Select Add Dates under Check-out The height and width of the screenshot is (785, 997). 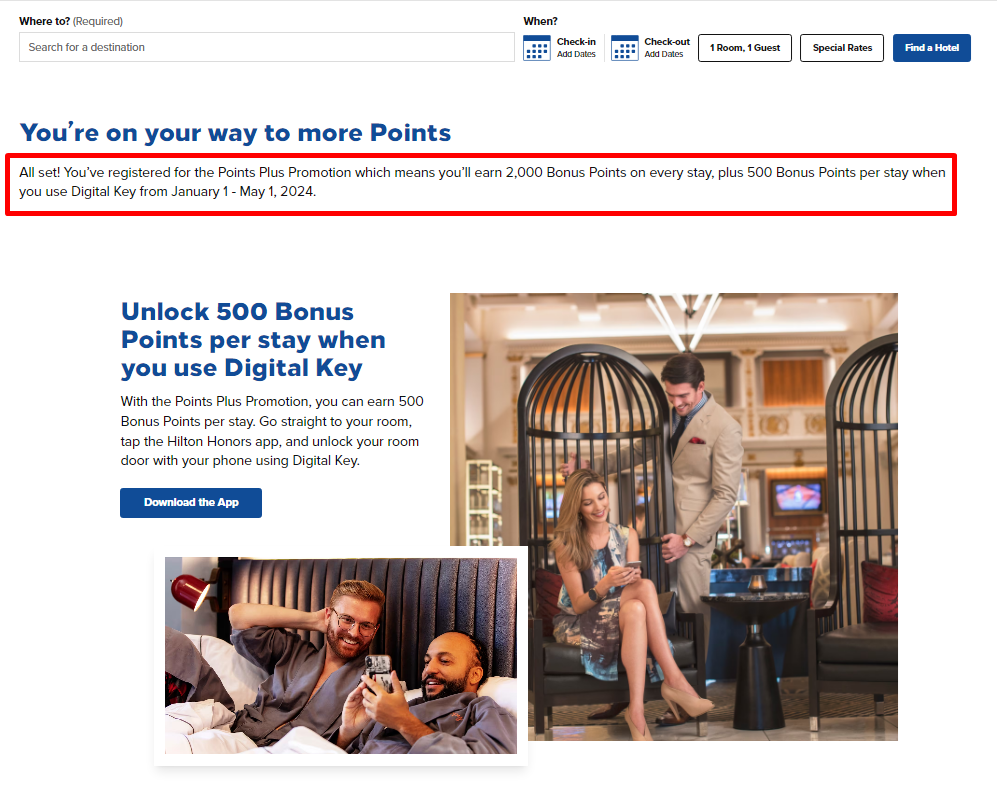[x=664, y=55]
